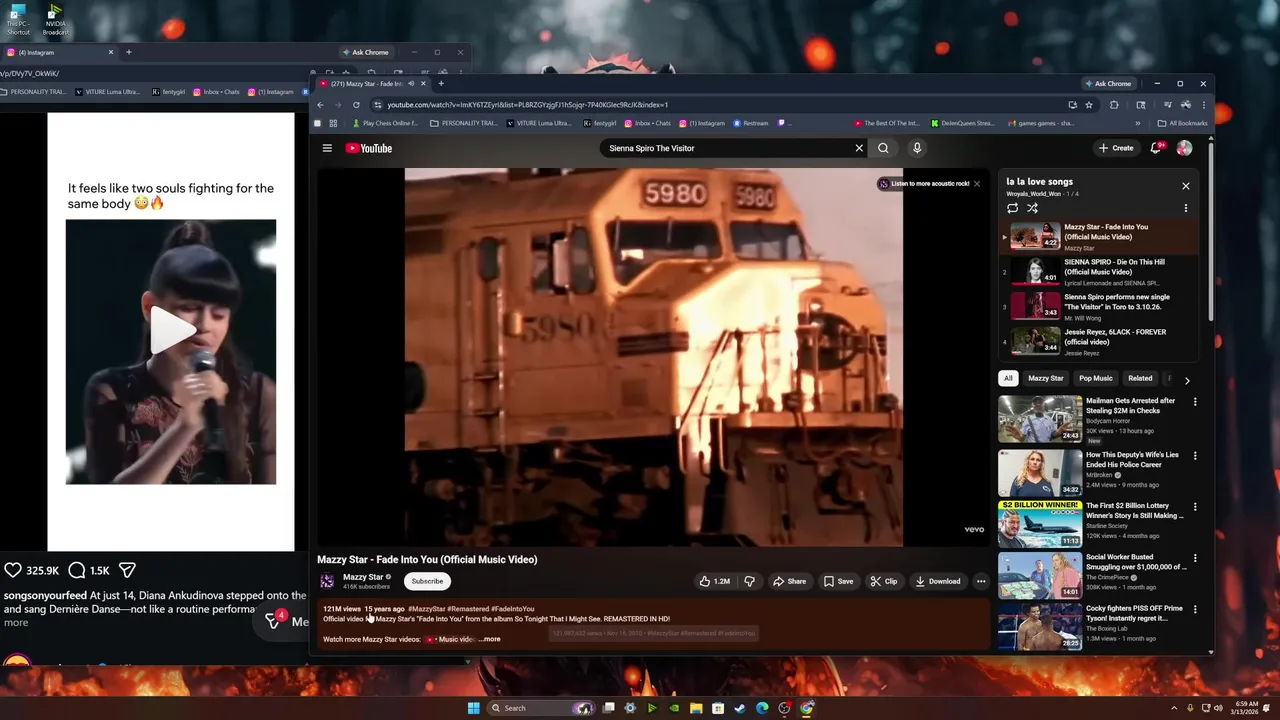Expand video description with ...more
Viewport: 1280px width, 720px height.
click(489, 639)
